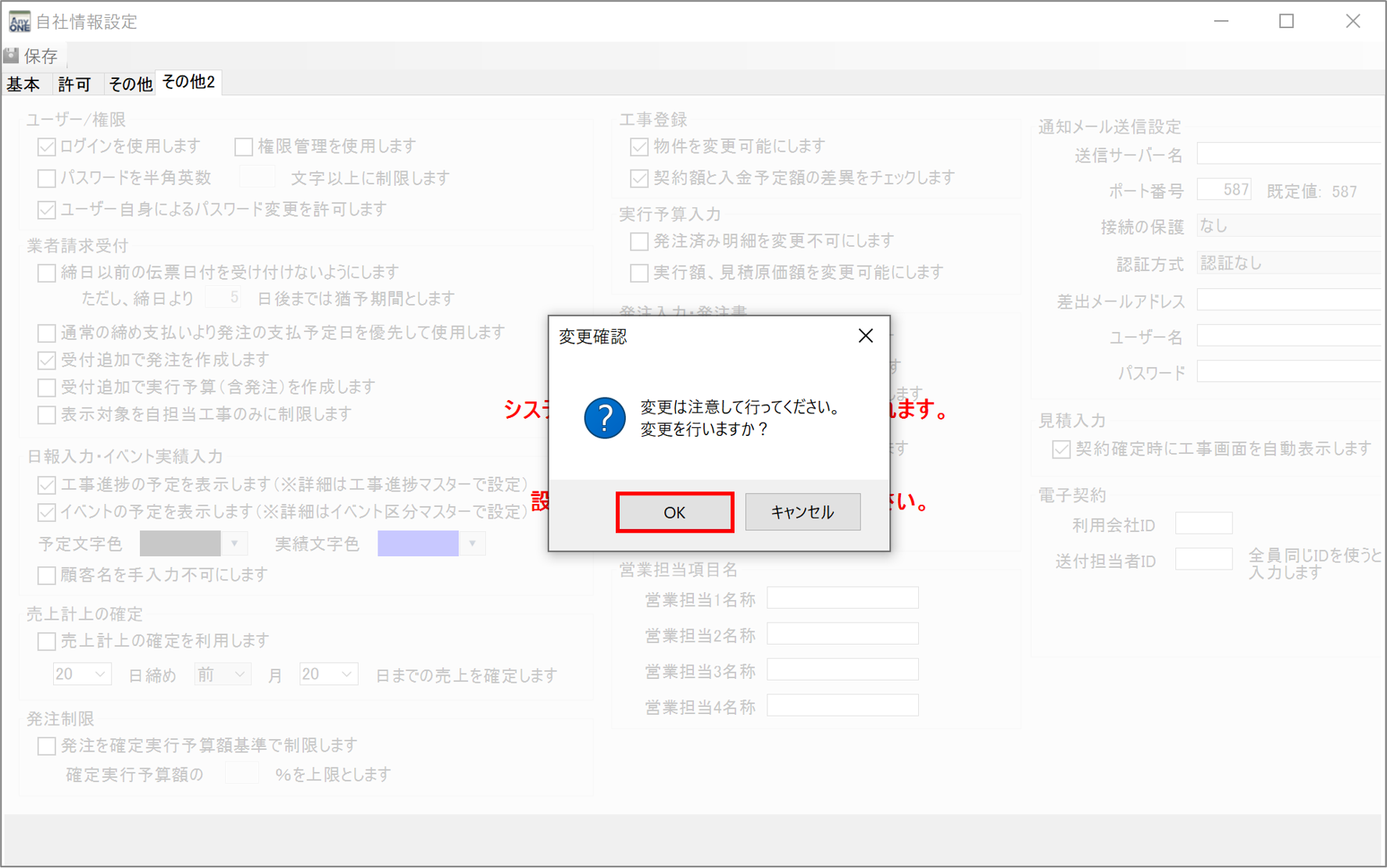Image resolution: width=1387 pixels, height=868 pixels.
Task: Toggle 物件を変更可能にします checkbox
Action: 639,147
